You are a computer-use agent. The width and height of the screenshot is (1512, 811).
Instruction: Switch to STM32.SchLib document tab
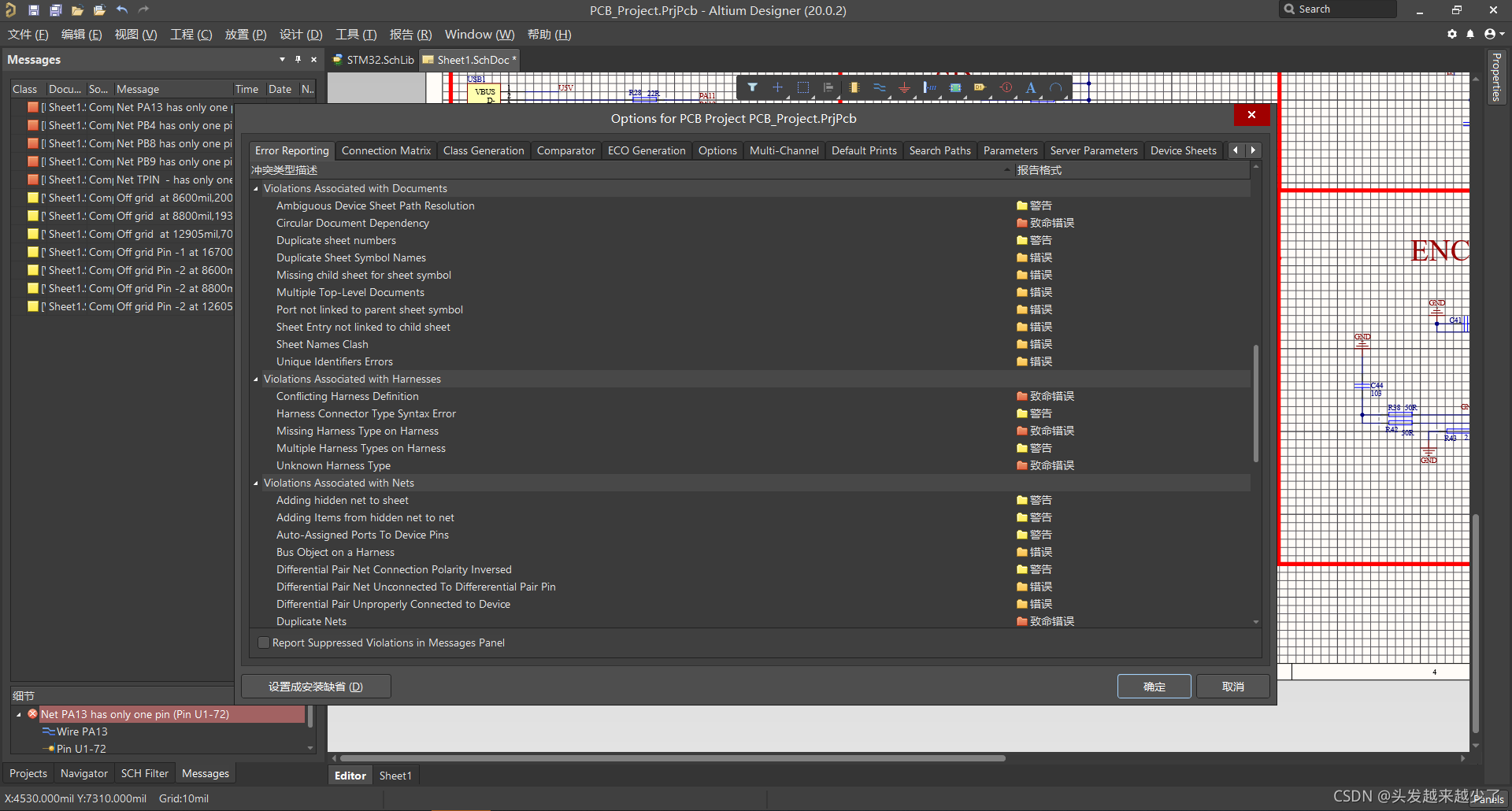[x=374, y=60]
